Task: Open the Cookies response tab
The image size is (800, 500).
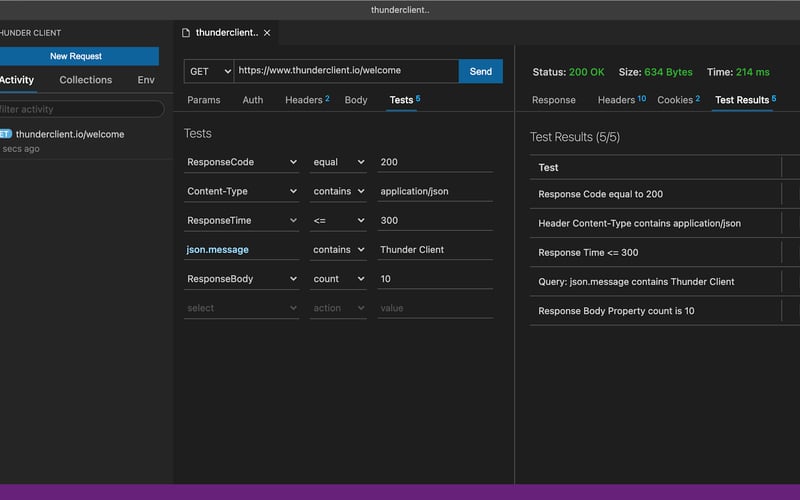Action: (678, 100)
